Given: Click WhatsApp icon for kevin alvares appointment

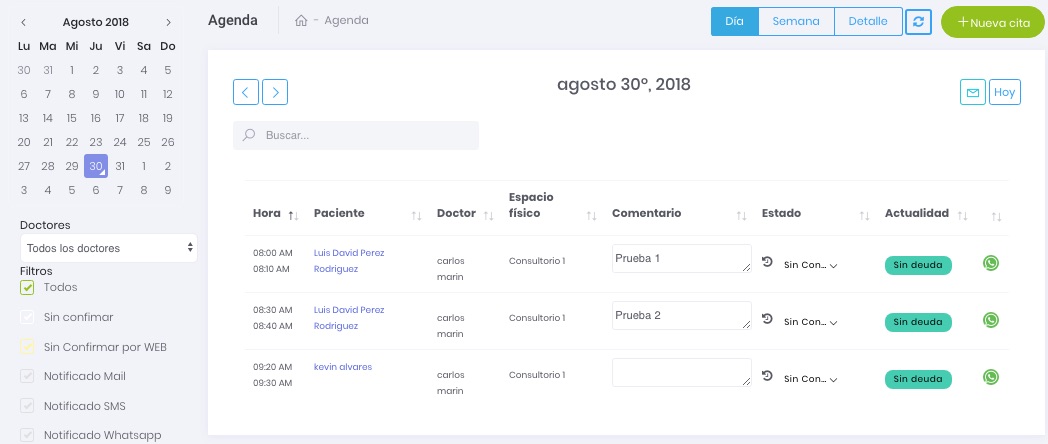Looking at the screenshot, I should pyautogui.click(x=991, y=377).
